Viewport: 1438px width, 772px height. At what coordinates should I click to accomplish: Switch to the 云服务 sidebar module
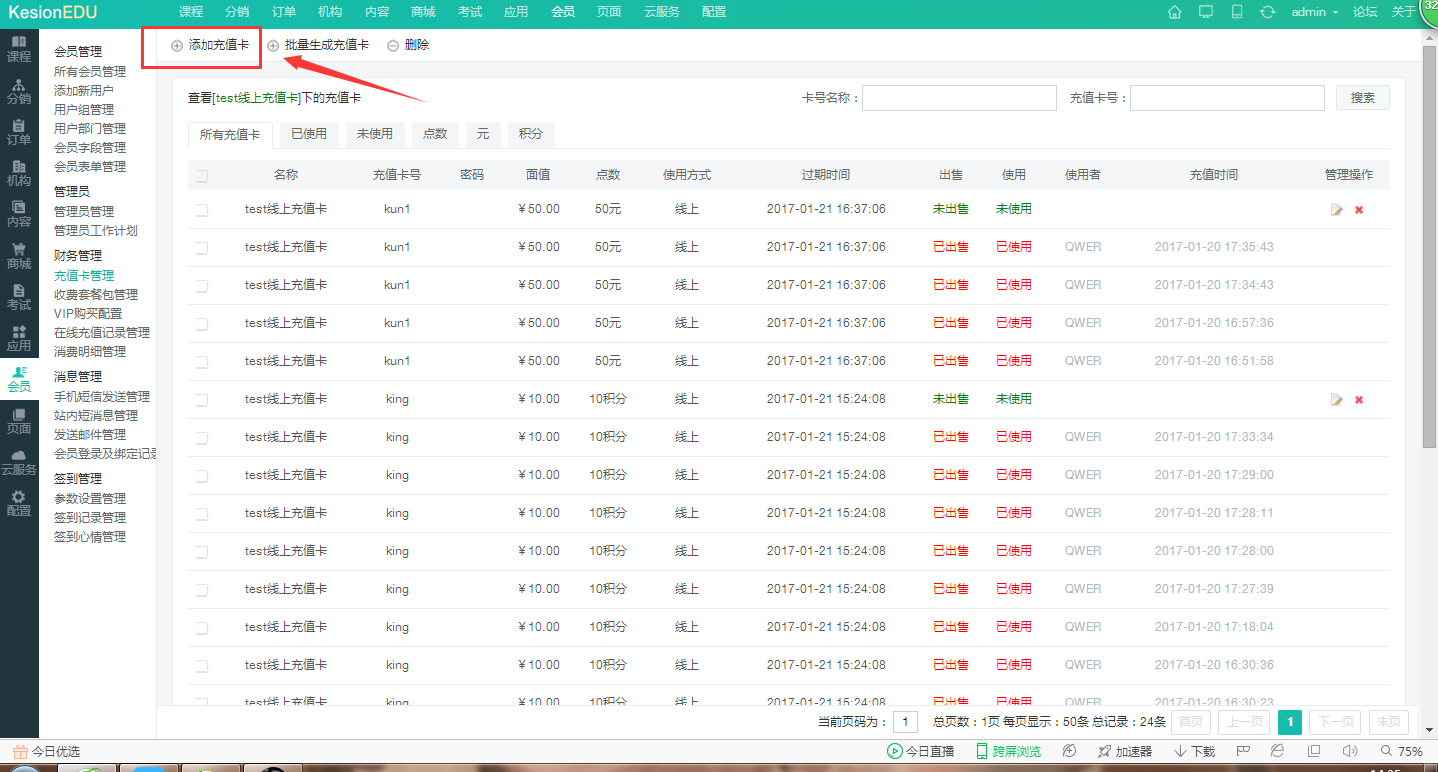[x=20, y=457]
